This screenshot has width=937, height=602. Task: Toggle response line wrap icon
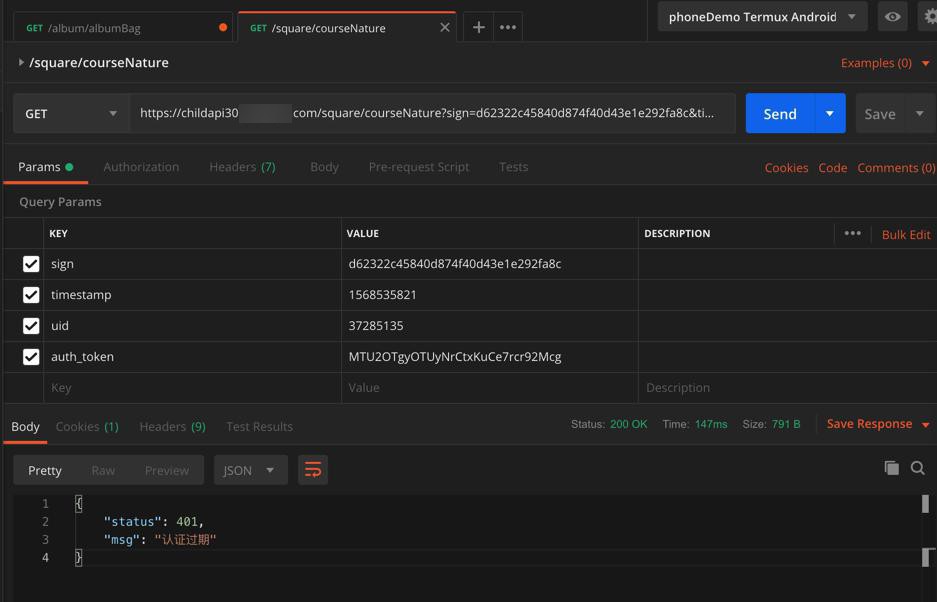[x=313, y=470]
